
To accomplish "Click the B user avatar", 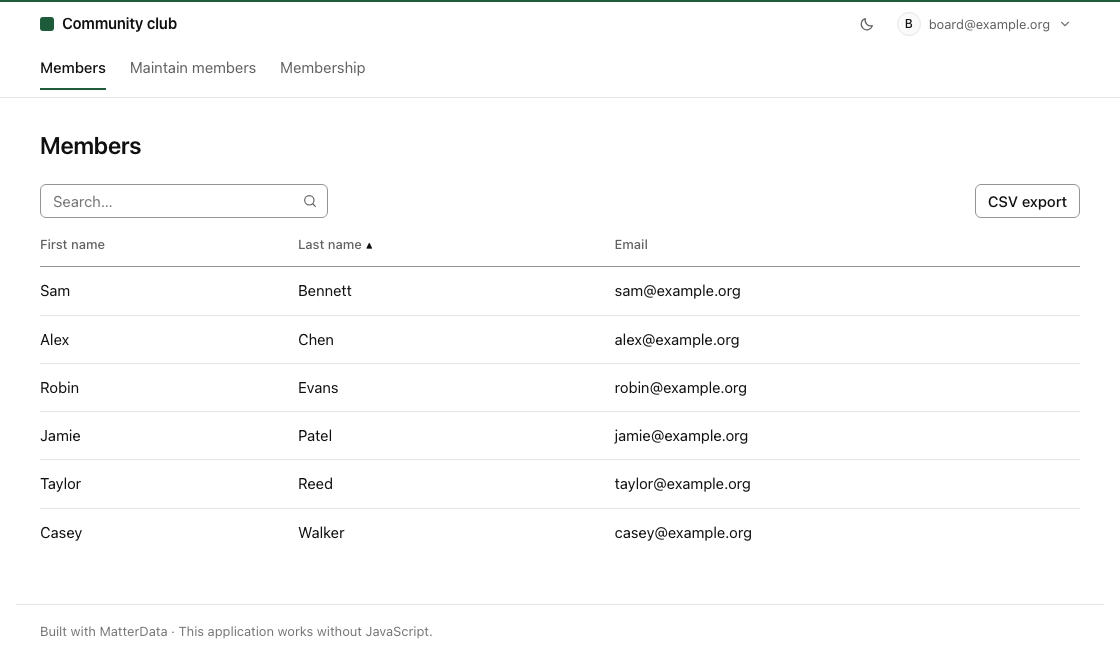I will click(x=909, y=24).
